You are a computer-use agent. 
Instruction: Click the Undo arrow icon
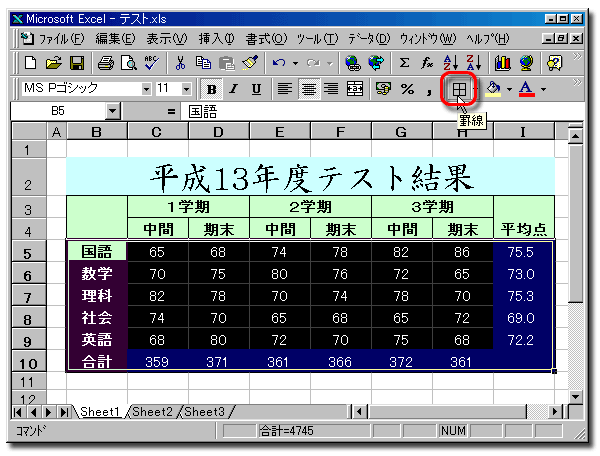point(279,63)
